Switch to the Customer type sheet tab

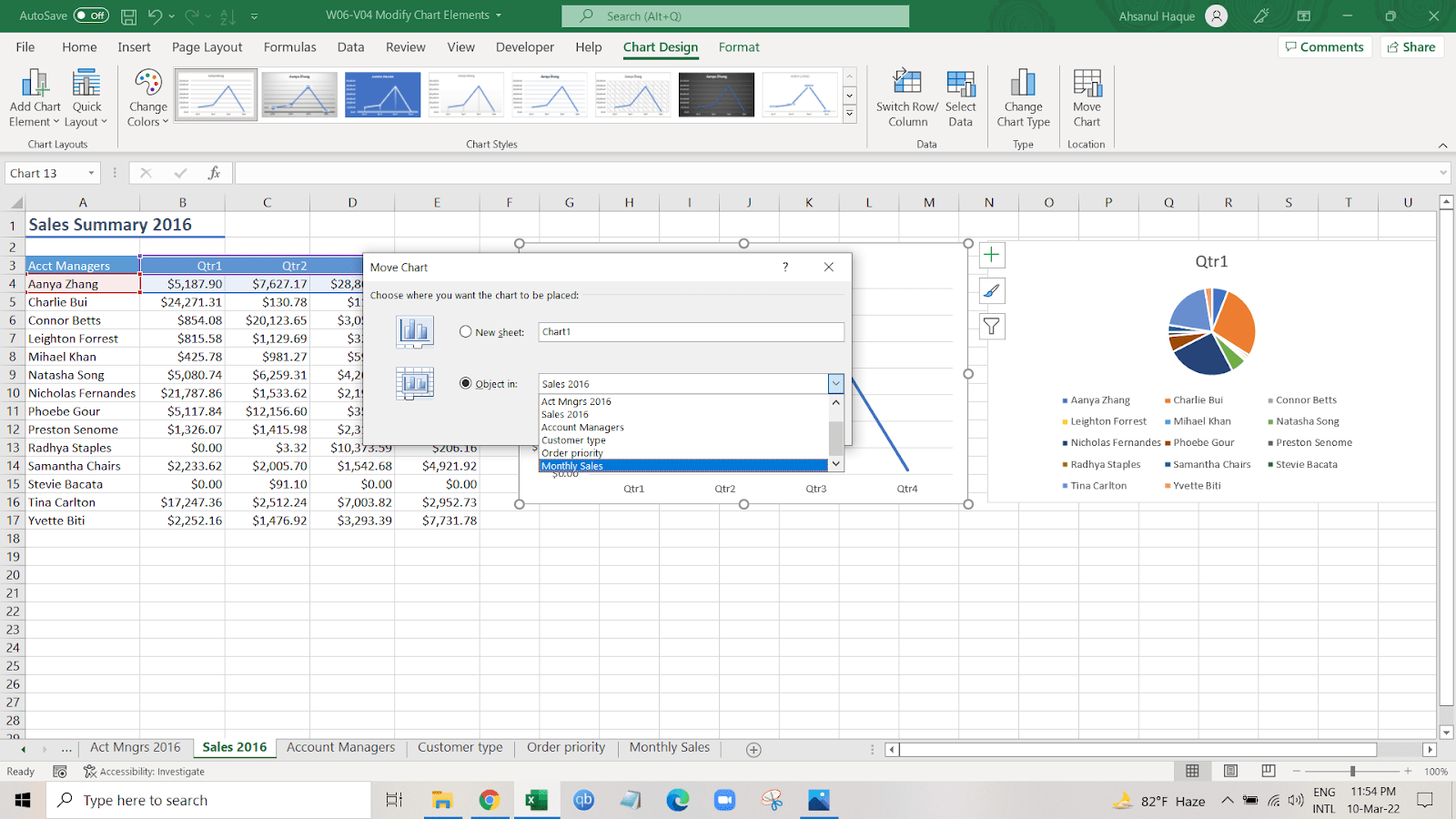[x=460, y=747]
